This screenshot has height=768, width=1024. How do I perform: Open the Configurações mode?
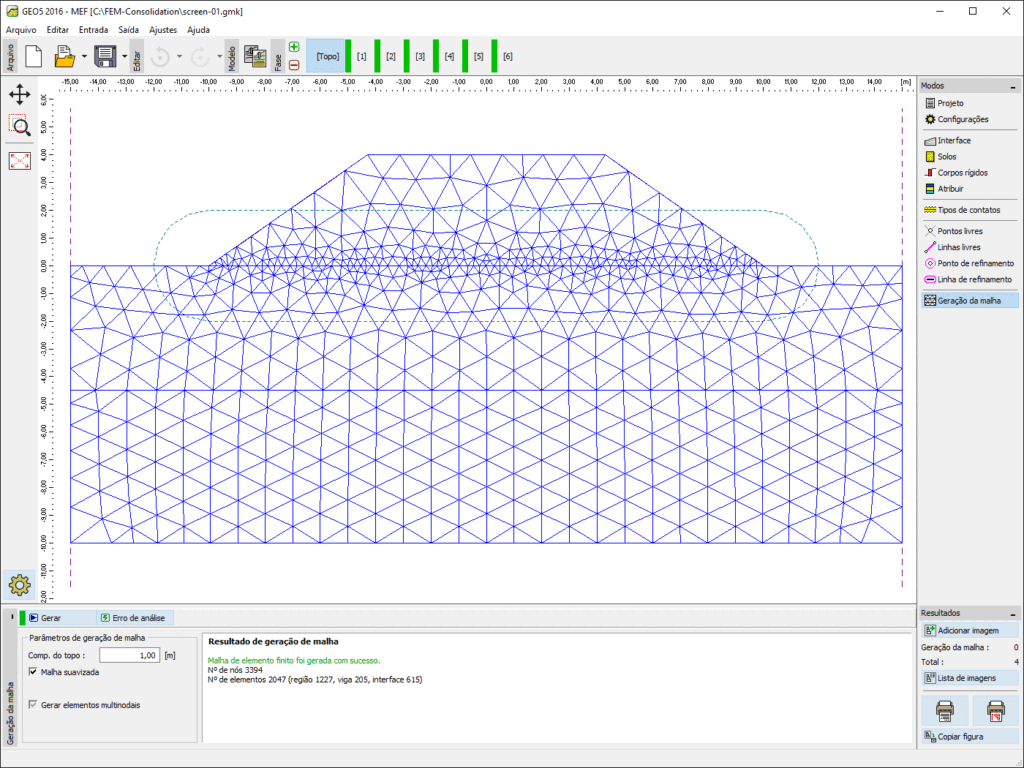click(x=970, y=119)
